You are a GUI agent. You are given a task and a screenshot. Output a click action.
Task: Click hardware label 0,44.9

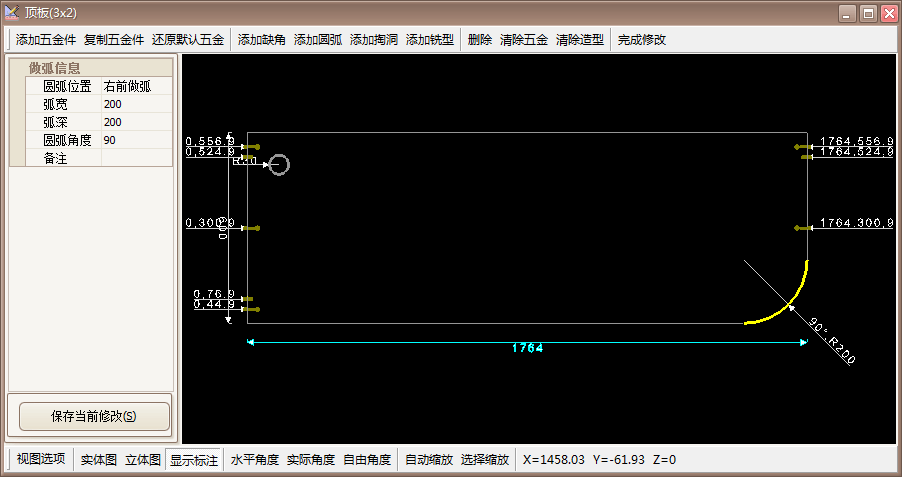tap(214, 304)
